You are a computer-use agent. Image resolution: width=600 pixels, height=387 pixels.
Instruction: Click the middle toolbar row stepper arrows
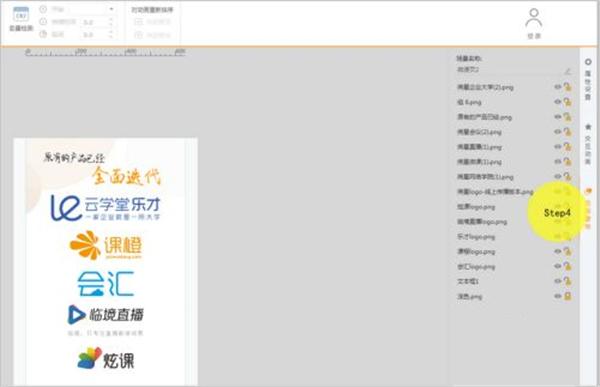point(111,22)
